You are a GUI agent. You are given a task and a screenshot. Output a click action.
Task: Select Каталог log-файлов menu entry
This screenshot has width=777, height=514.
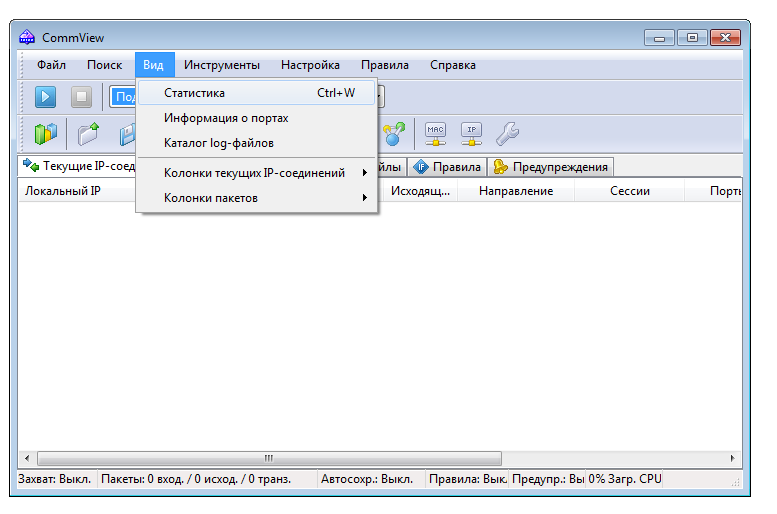(x=256, y=143)
